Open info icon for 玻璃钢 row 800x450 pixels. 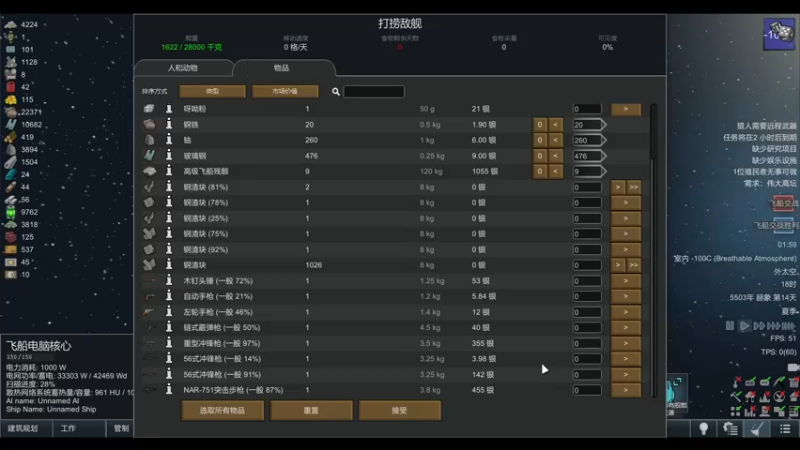169,156
